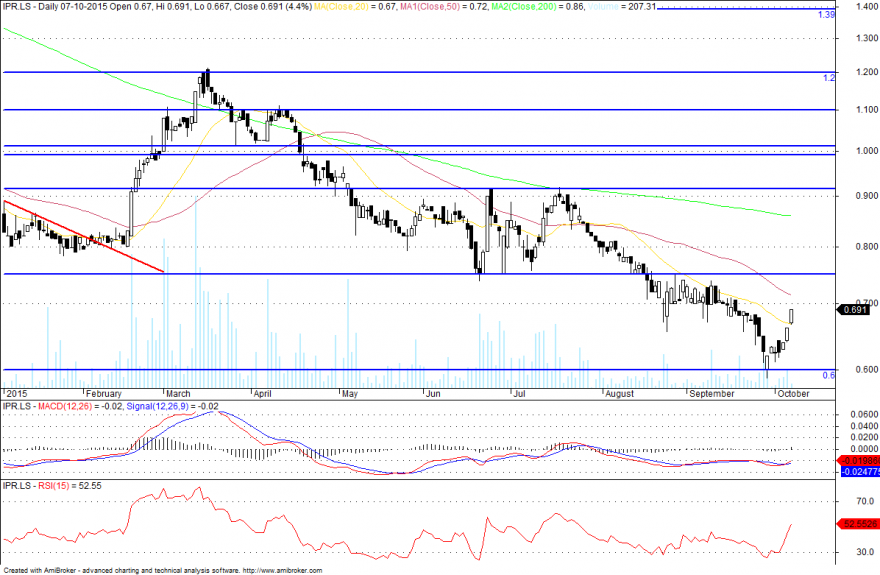The height and width of the screenshot is (575, 880).
Task: Click the March timeline marker
Action: [178, 394]
